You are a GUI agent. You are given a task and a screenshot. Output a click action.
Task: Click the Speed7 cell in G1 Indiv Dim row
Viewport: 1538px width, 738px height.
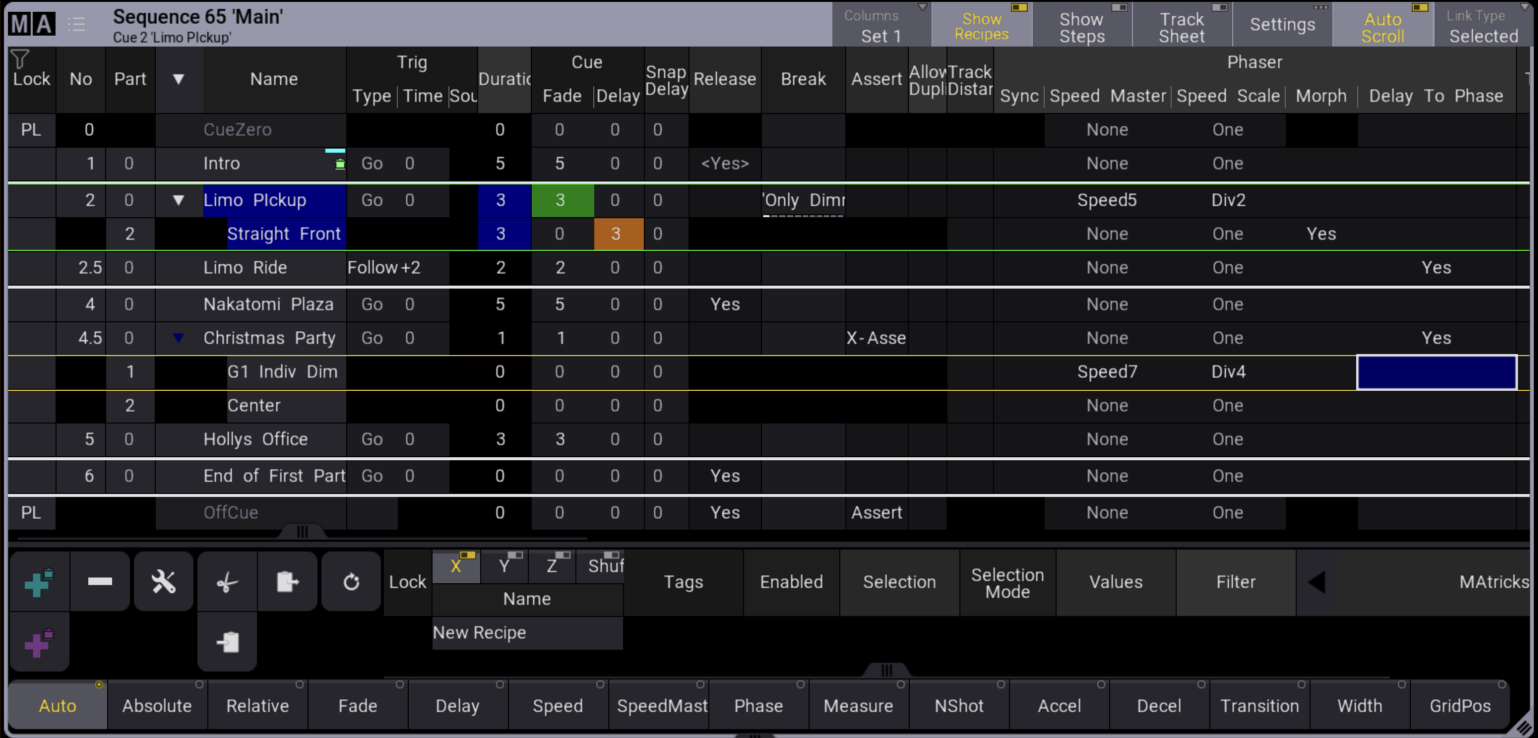click(1107, 372)
